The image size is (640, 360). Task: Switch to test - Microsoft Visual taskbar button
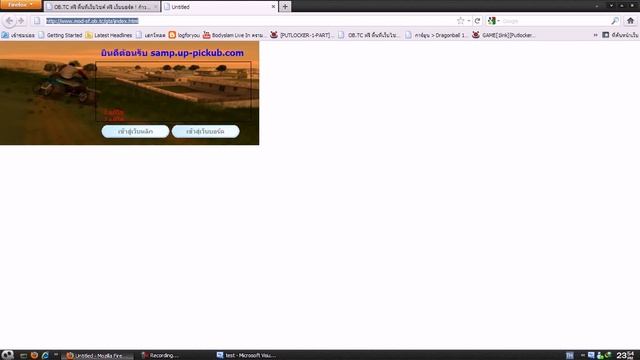coord(246,356)
